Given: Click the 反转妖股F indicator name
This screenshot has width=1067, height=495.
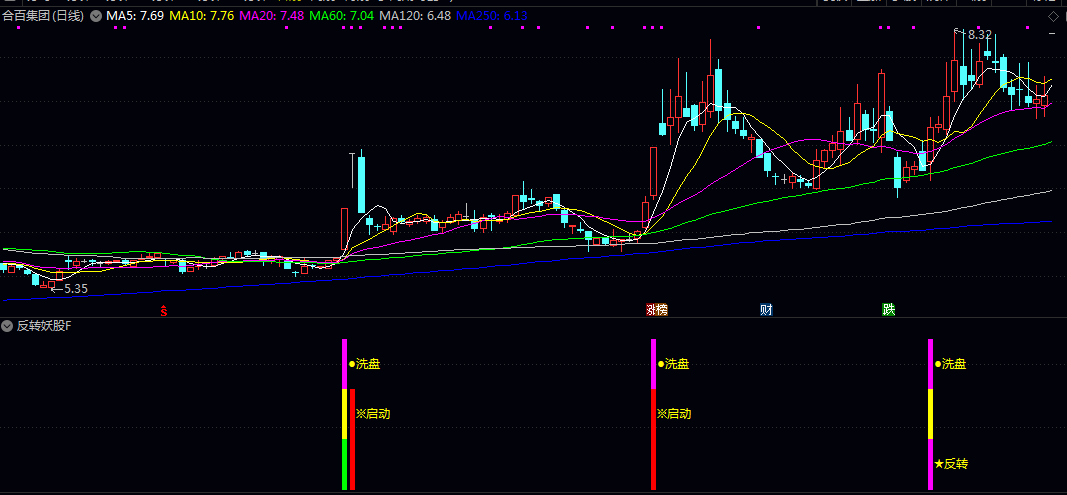Looking at the screenshot, I should click(44, 326).
